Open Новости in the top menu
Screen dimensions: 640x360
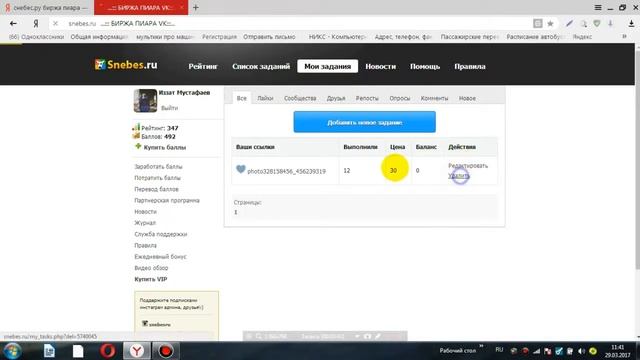[x=380, y=66]
